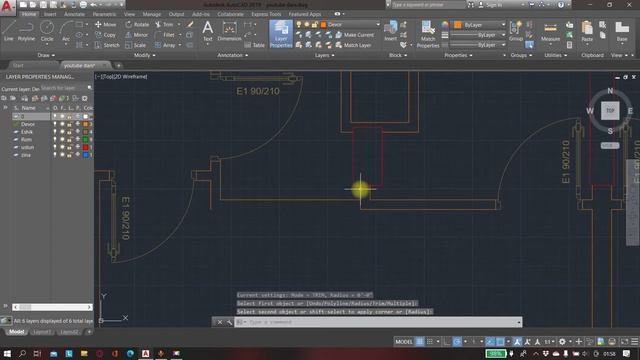The width and height of the screenshot is (640, 360).
Task: Click the Move command
Action: click(x=106, y=24)
